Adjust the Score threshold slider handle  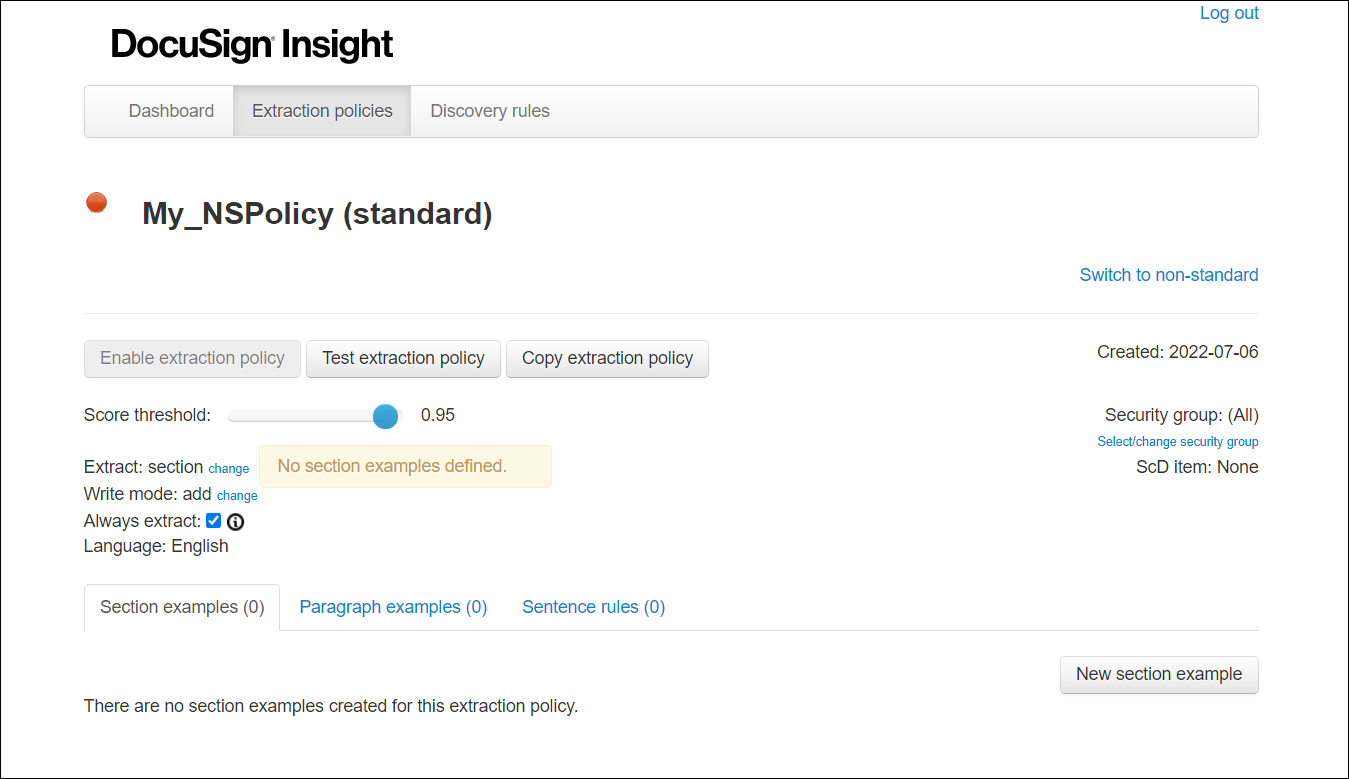tap(385, 416)
